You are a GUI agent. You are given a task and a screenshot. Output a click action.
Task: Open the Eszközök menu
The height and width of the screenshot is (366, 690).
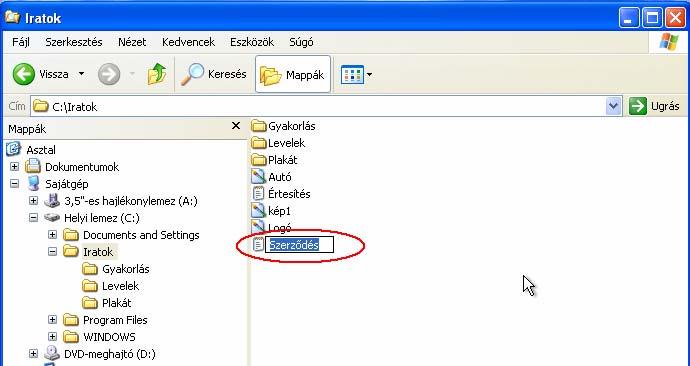(252, 42)
